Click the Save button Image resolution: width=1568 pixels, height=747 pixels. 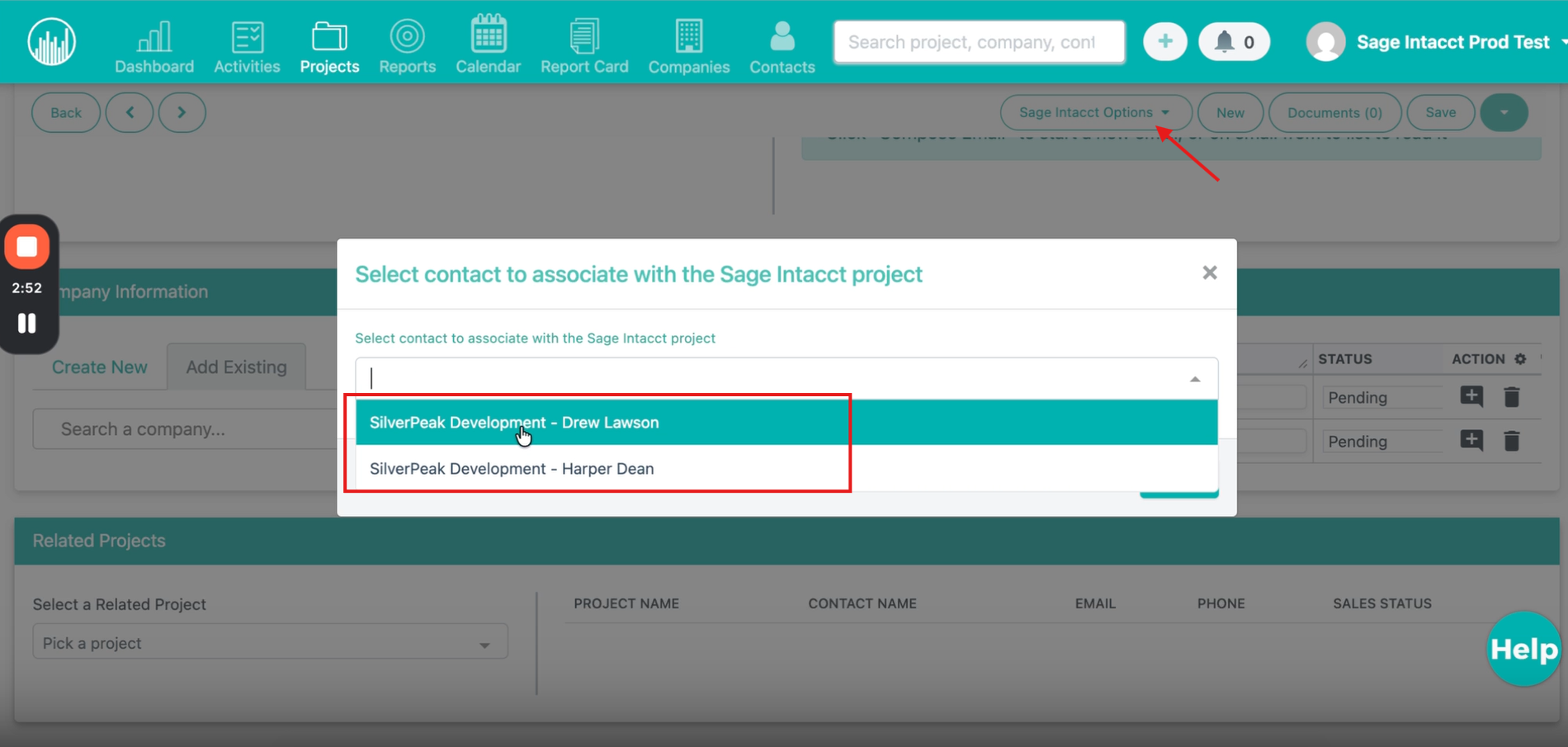(1440, 112)
